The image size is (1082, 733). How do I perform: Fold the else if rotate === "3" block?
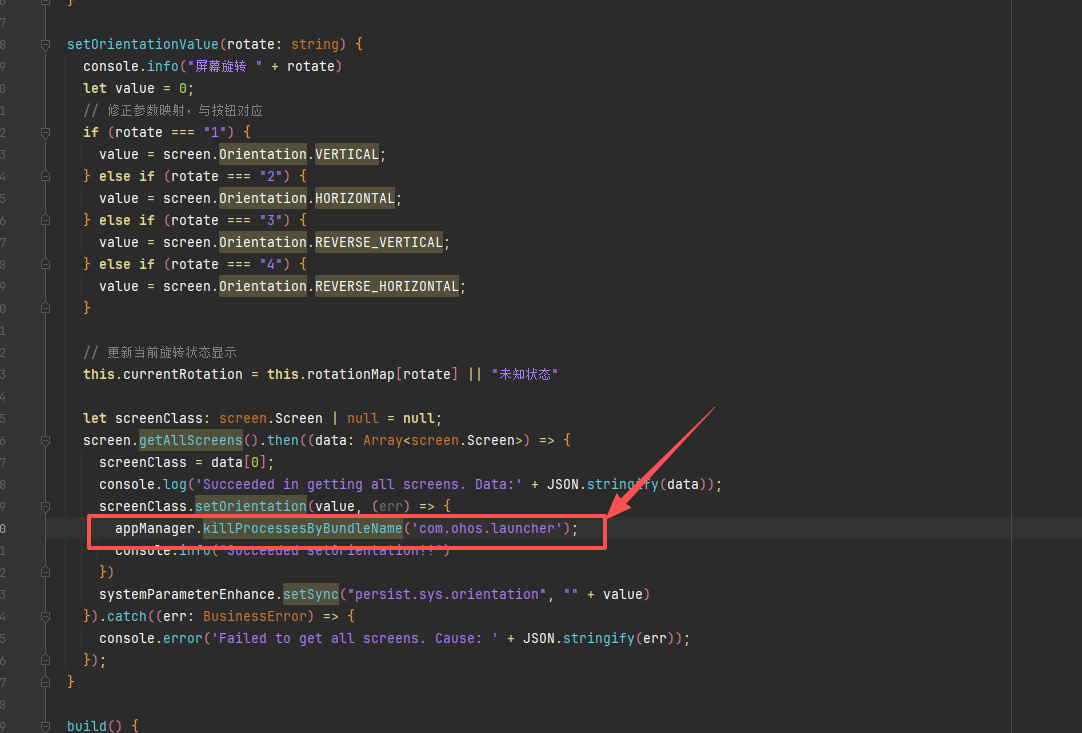pos(46,220)
